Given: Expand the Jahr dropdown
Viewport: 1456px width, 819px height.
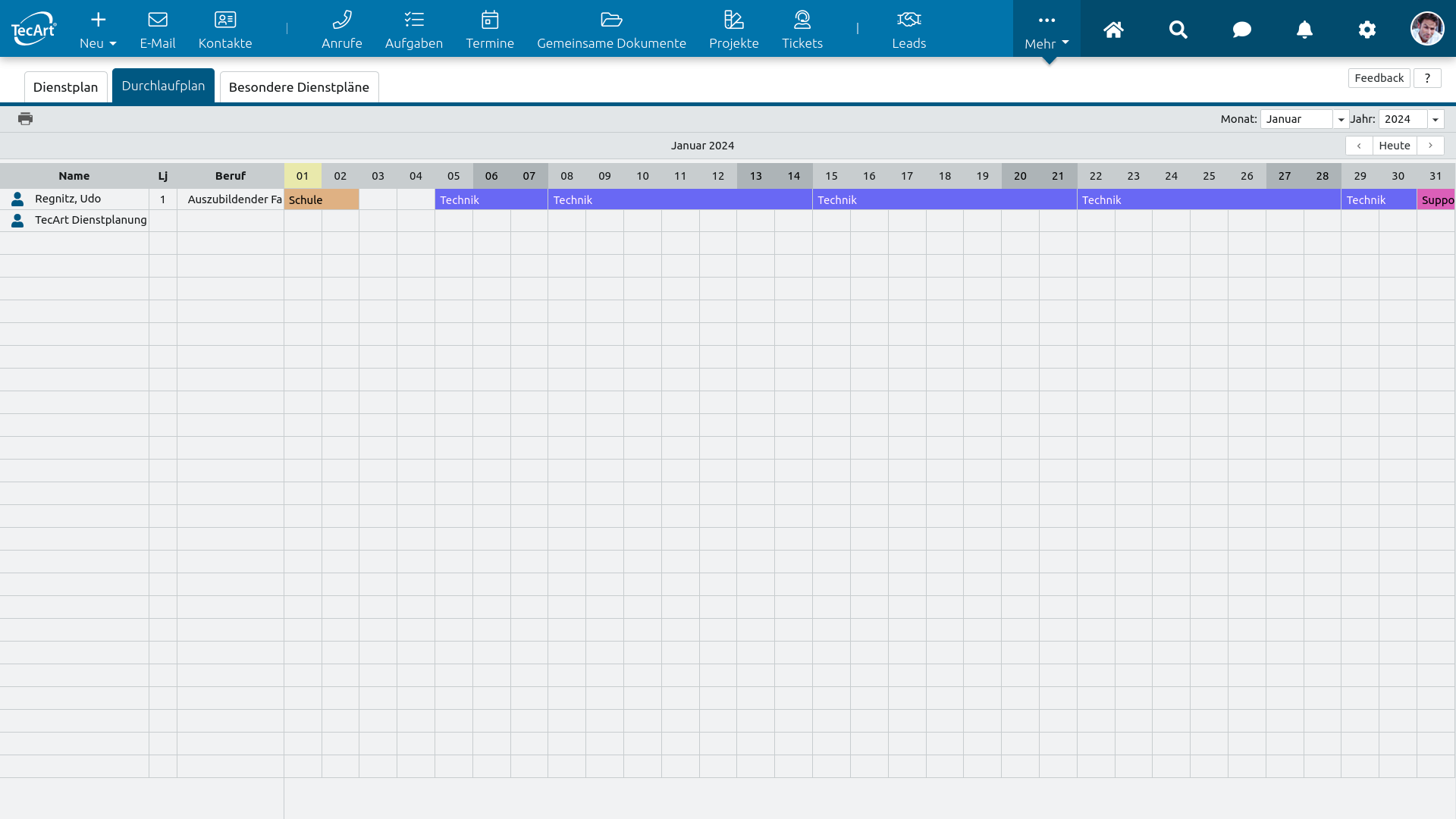Looking at the screenshot, I should 1435,119.
